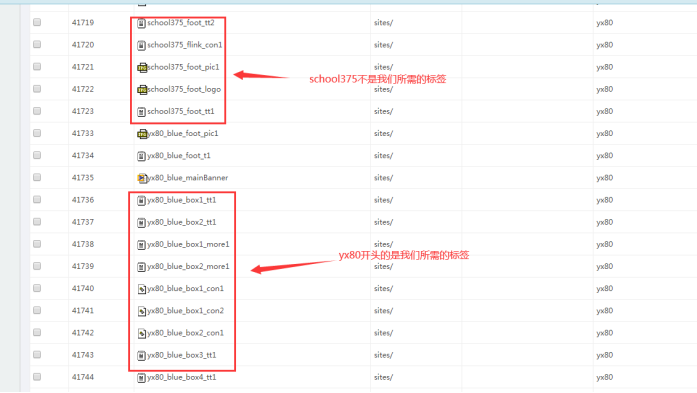The width and height of the screenshot is (697, 393).
Task: Enable the checkbox for row 41744
Action: (37, 377)
